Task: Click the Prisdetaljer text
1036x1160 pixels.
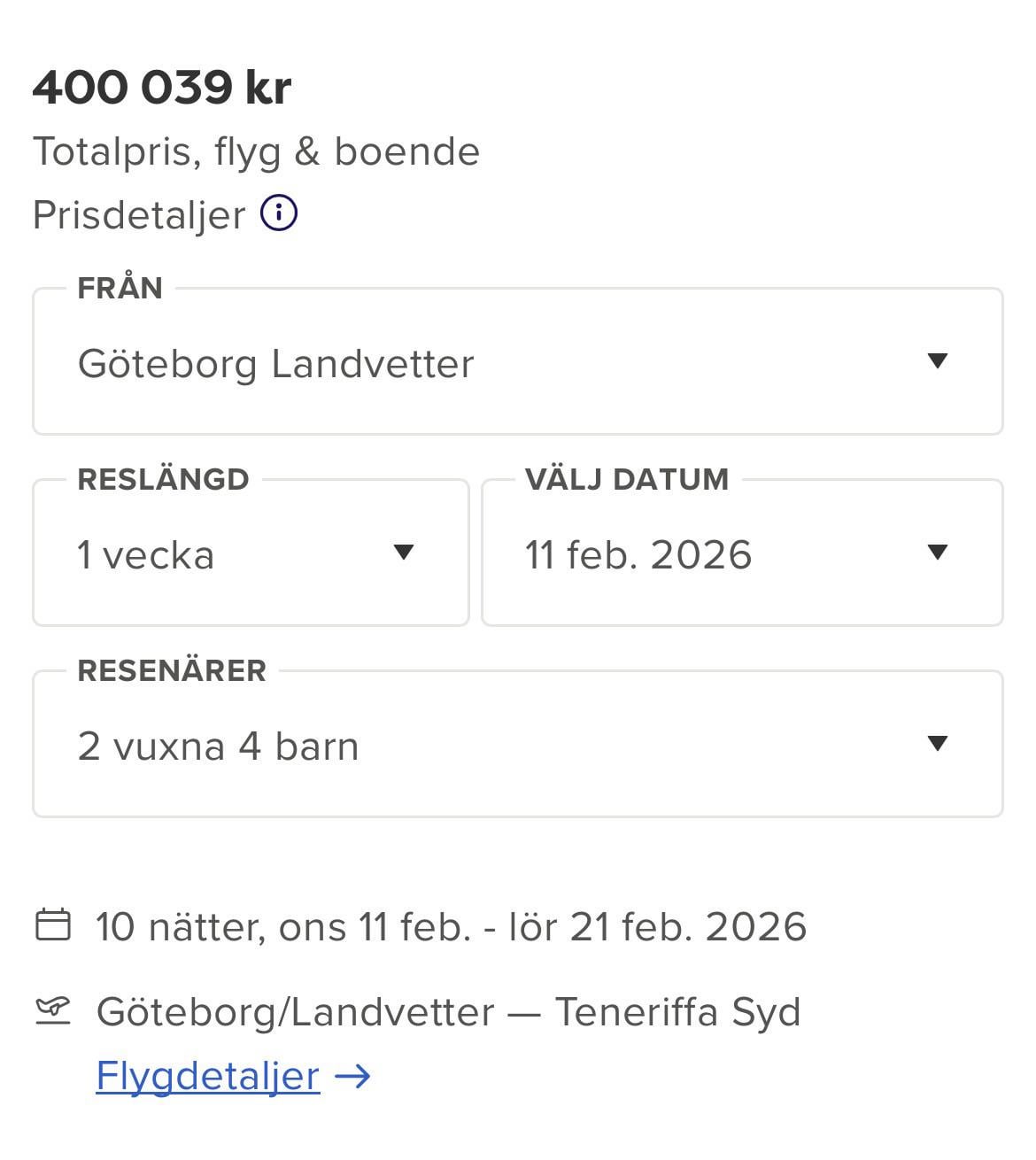Action: [139, 215]
